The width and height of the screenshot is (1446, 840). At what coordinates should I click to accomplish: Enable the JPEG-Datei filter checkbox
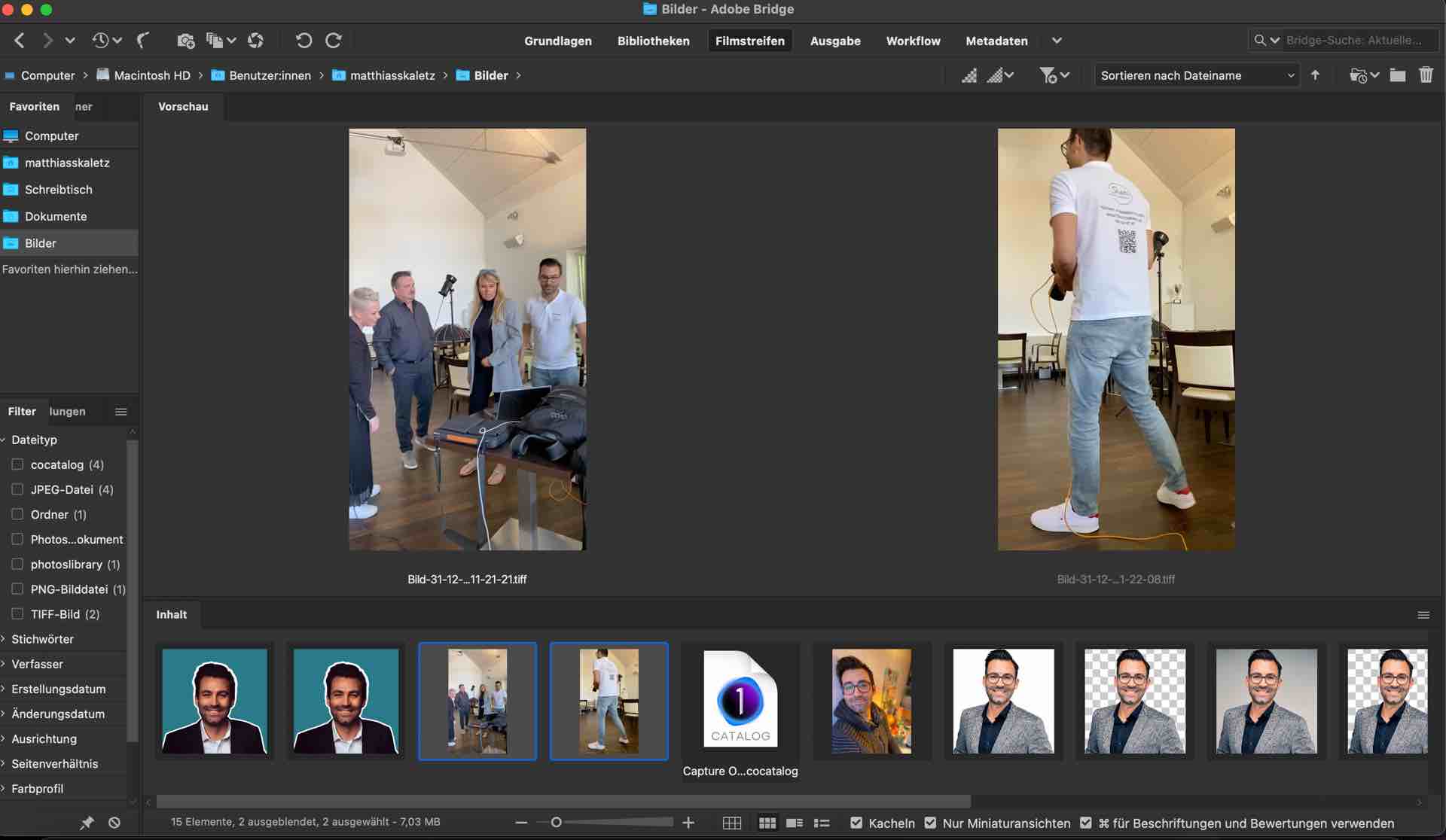tap(17, 489)
